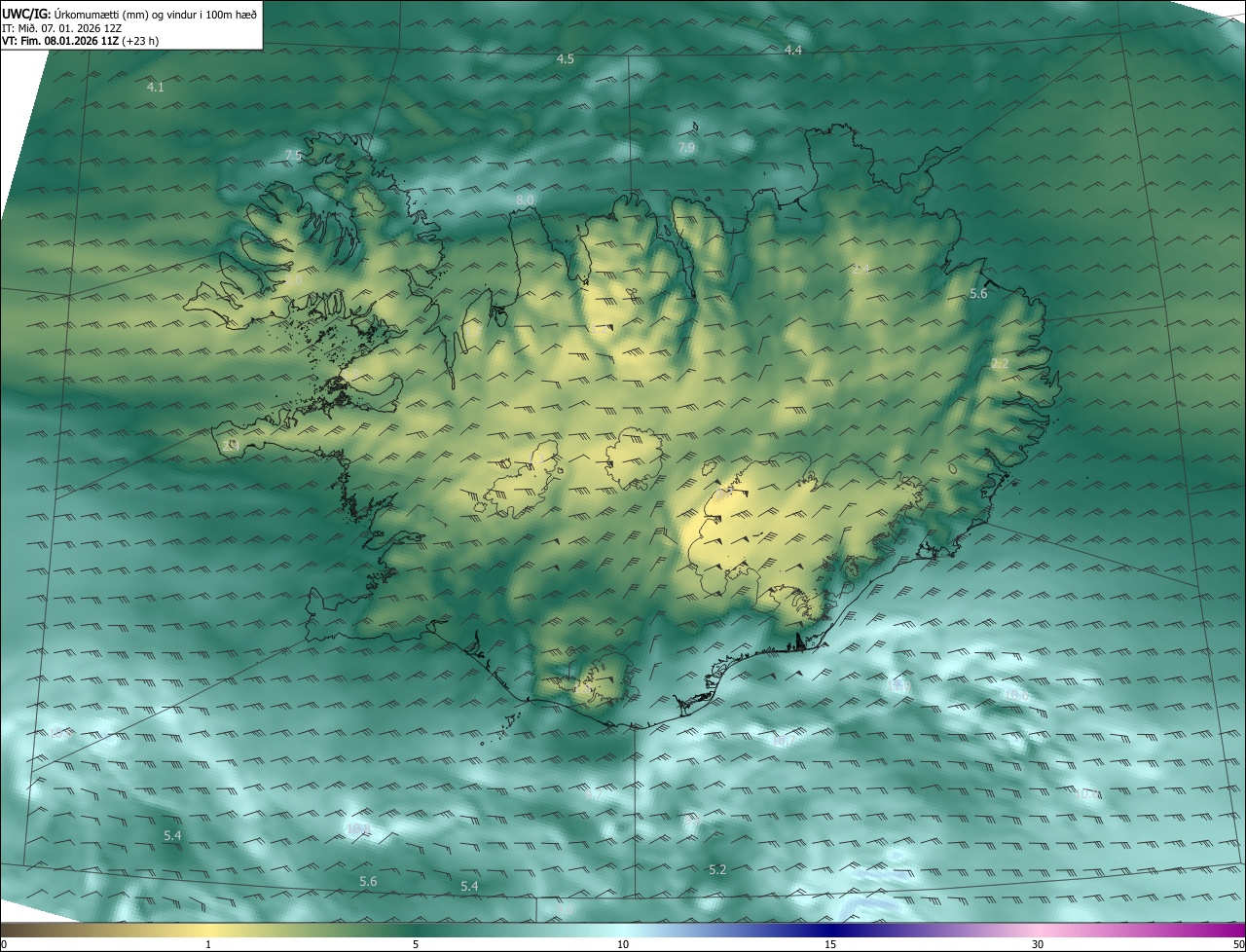The height and width of the screenshot is (952, 1246).
Task: Click the 4.1 value label on the map
Action: pyautogui.click(x=155, y=88)
